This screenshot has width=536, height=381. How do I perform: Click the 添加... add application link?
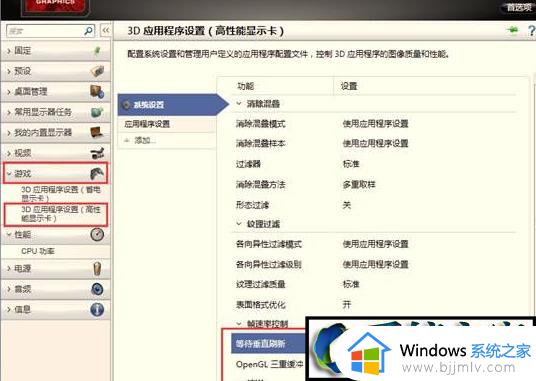coord(145,140)
